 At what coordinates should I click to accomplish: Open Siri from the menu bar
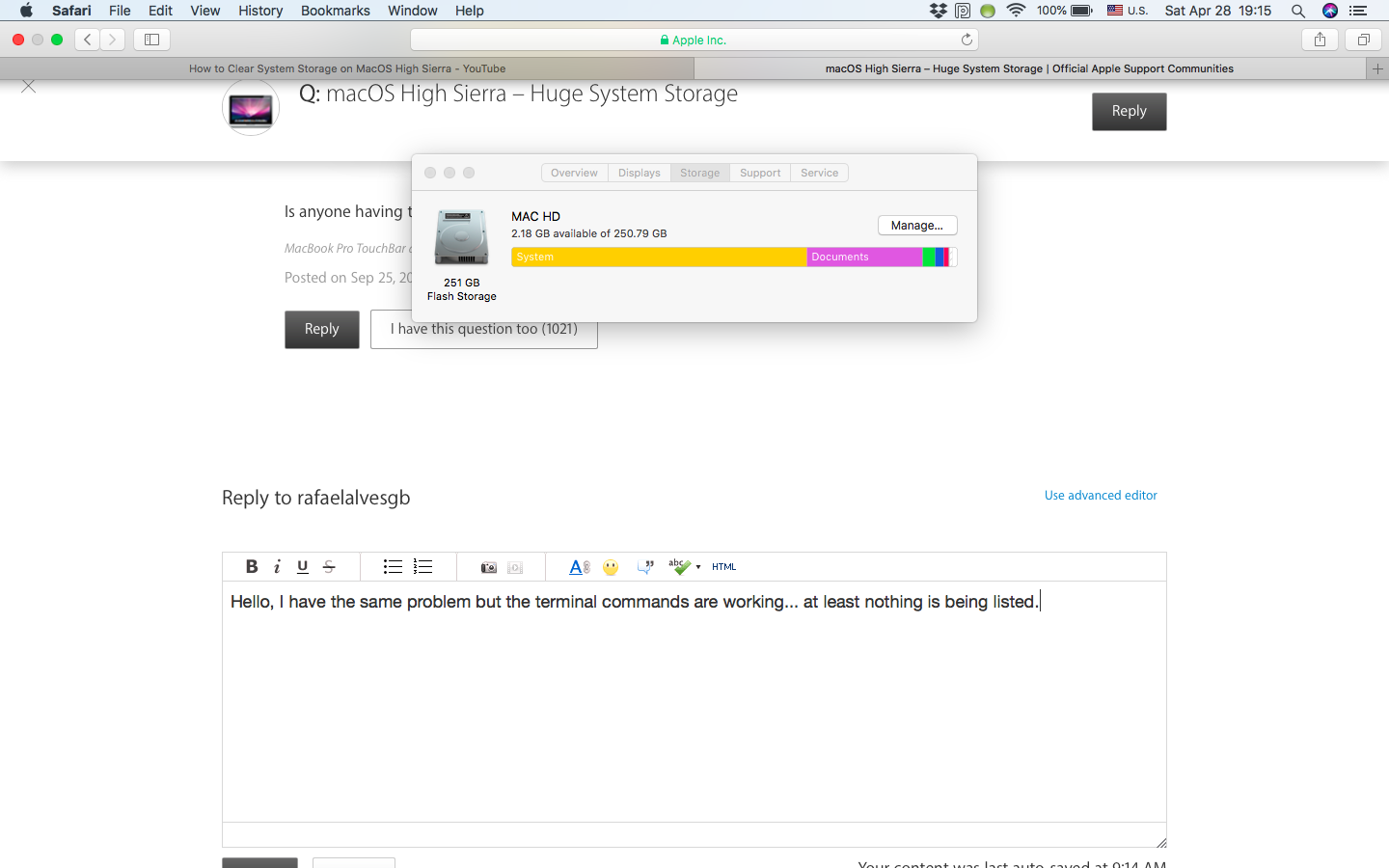(x=1330, y=11)
